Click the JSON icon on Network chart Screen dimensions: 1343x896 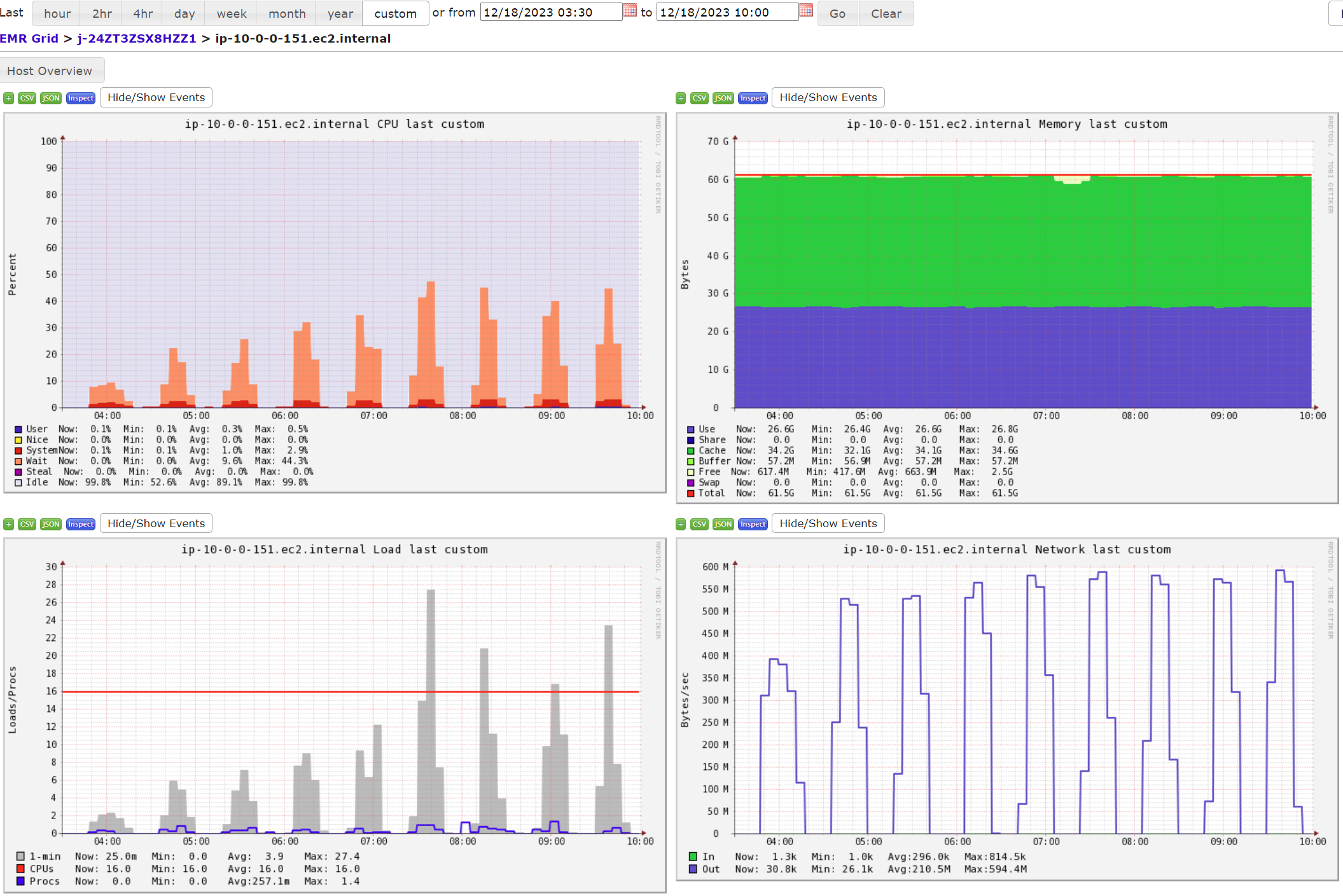(720, 524)
